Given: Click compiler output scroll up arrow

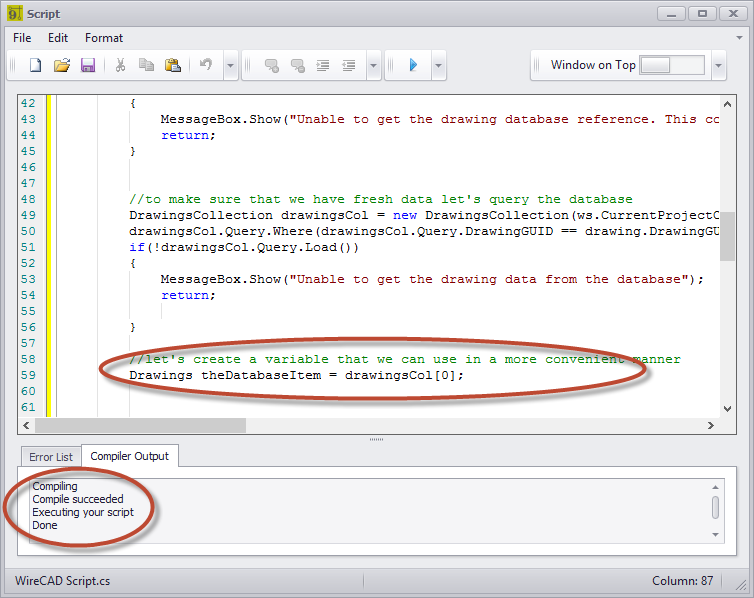Looking at the screenshot, I should [x=716, y=487].
